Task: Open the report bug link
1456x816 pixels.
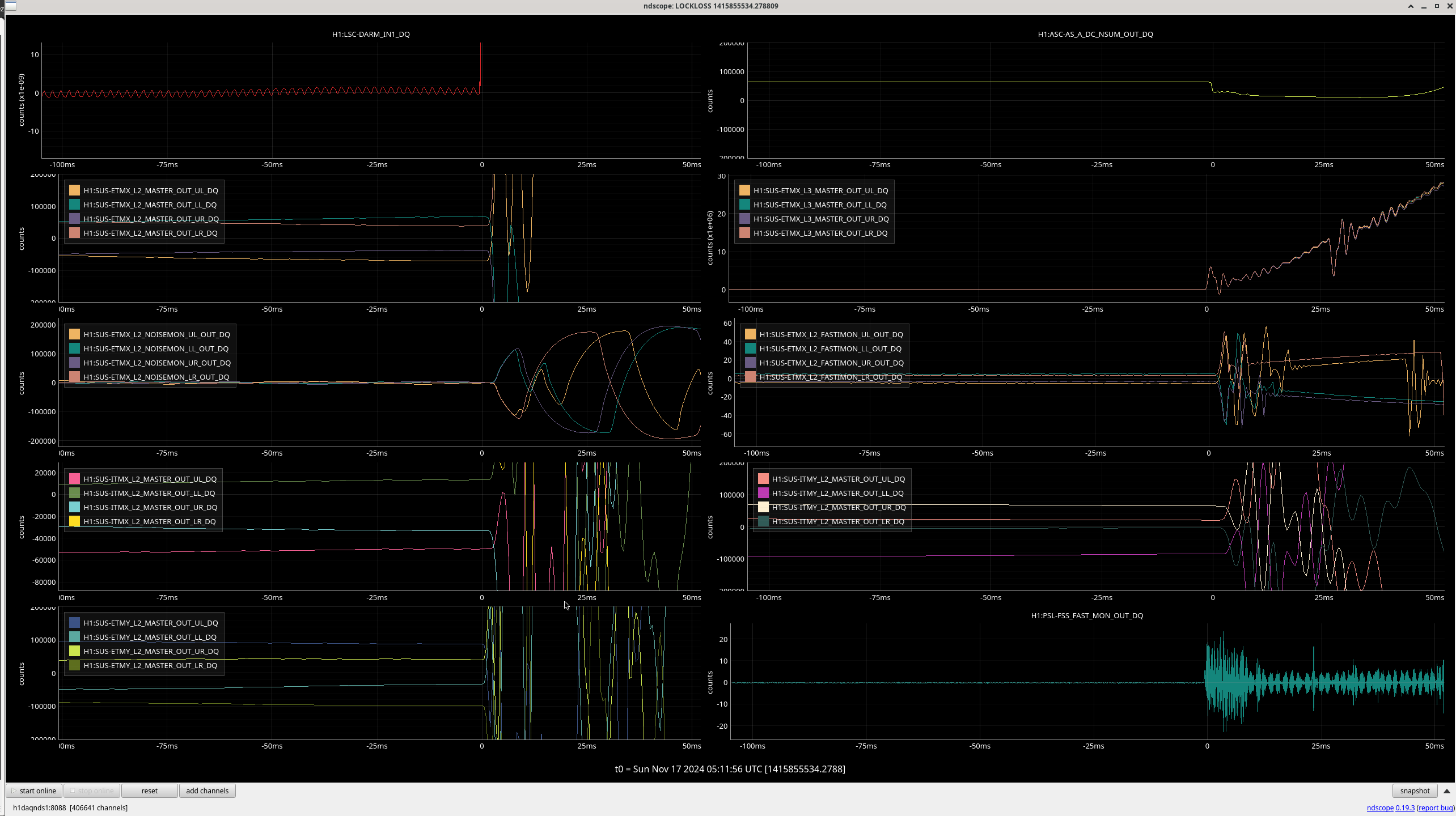Action: tap(1436, 807)
